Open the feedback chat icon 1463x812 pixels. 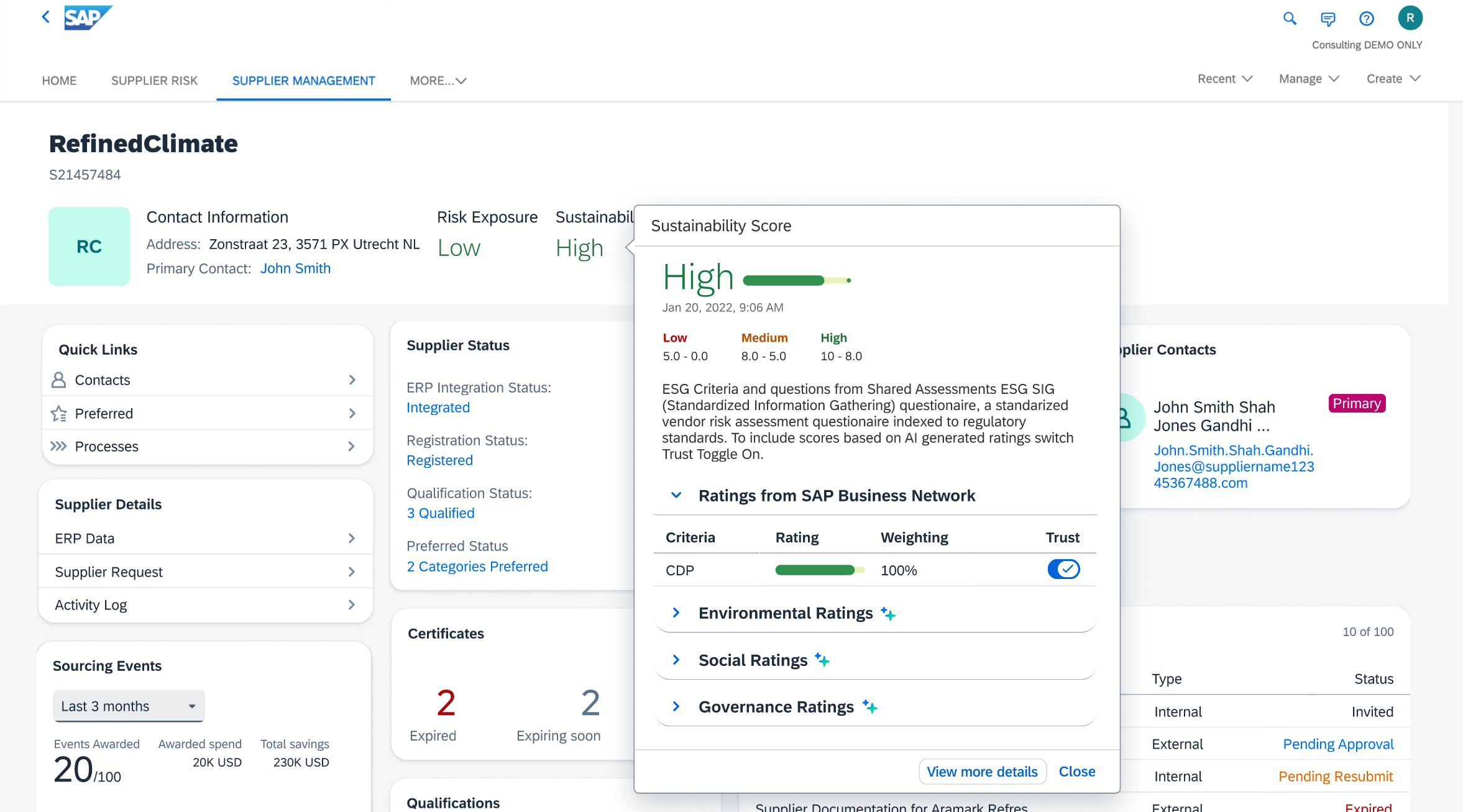tap(1328, 19)
